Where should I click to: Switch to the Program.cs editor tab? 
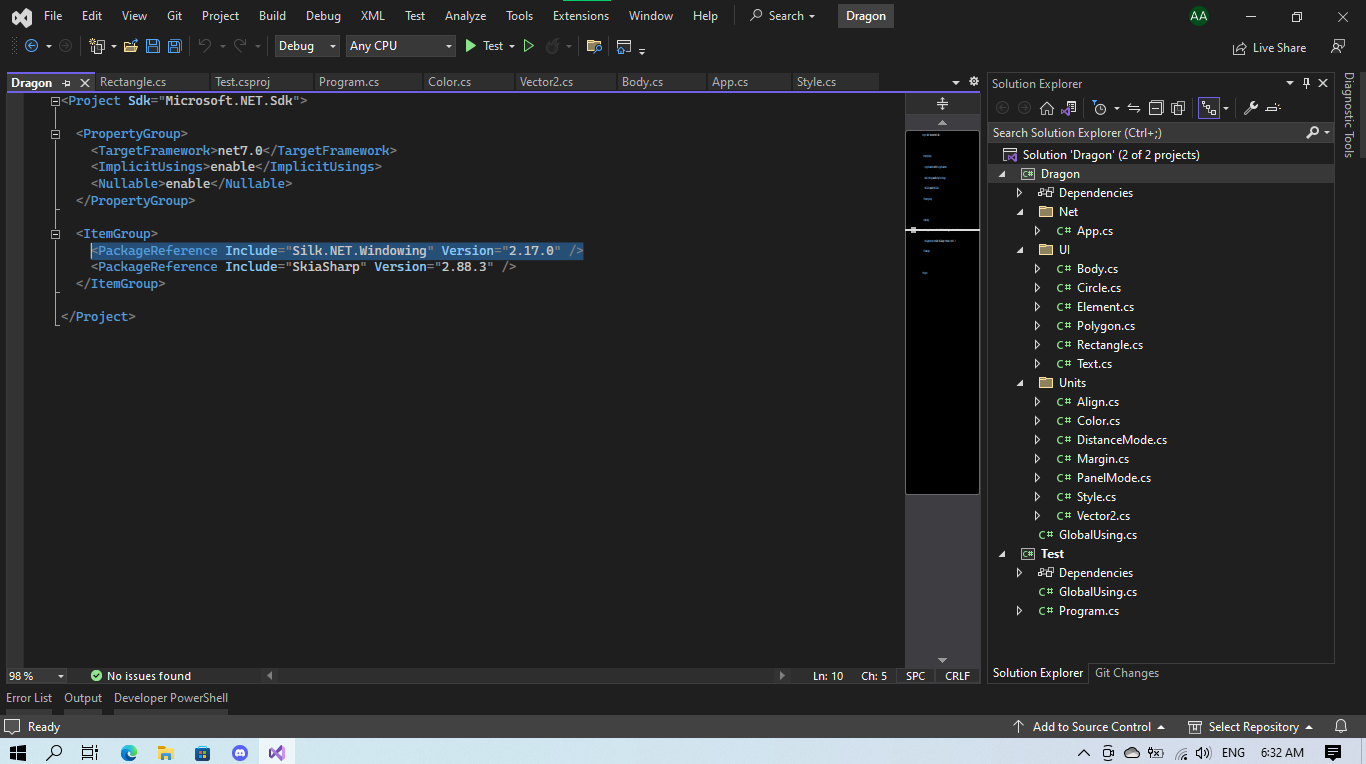[349, 82]
